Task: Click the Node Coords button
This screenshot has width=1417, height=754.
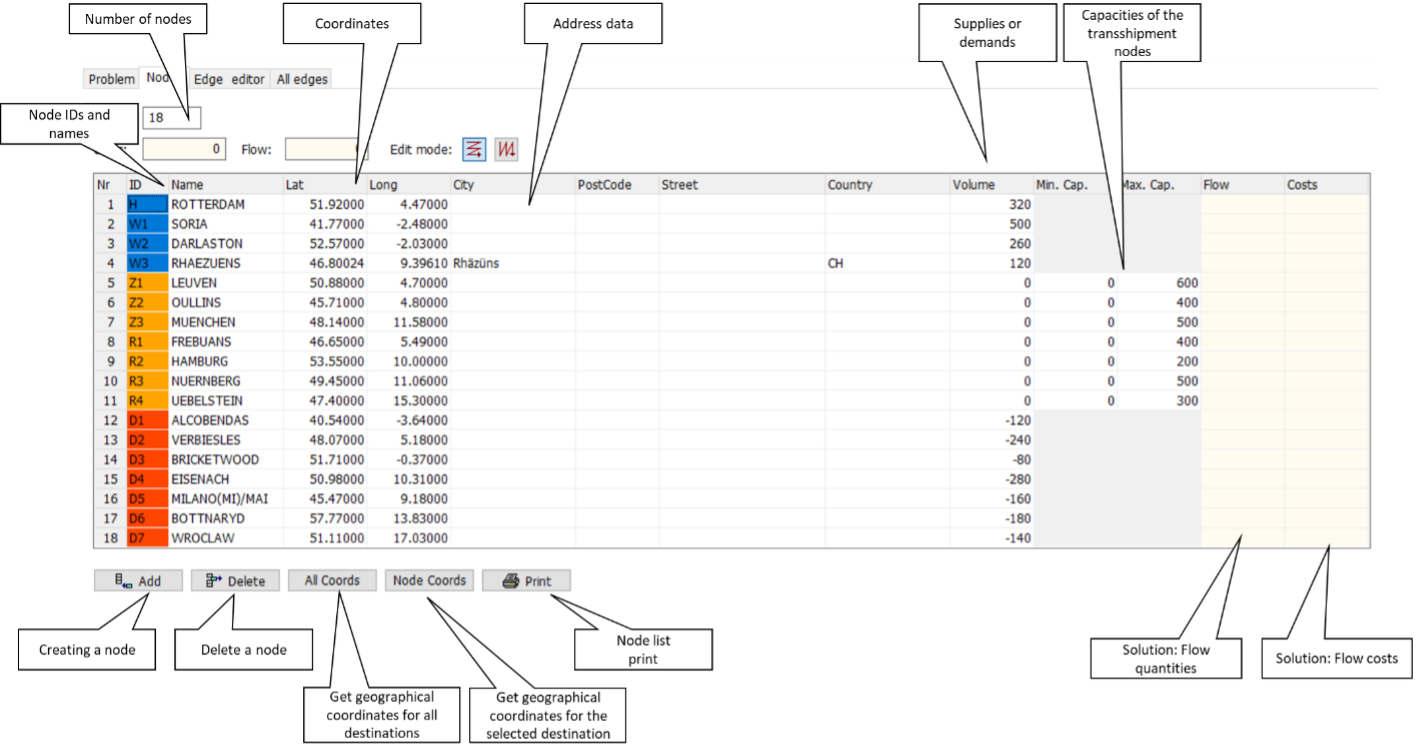Action: pyautogui.click(x=429, y=580)
